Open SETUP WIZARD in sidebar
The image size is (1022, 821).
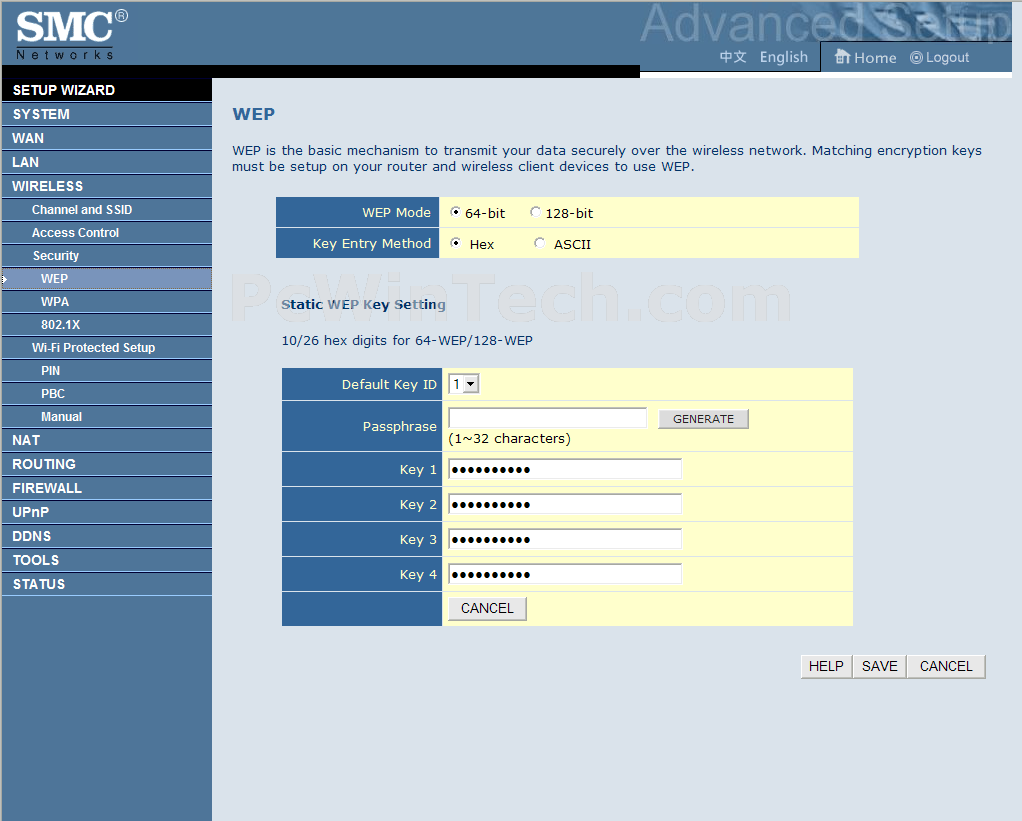pyautogui.click(x=107, y=90)
